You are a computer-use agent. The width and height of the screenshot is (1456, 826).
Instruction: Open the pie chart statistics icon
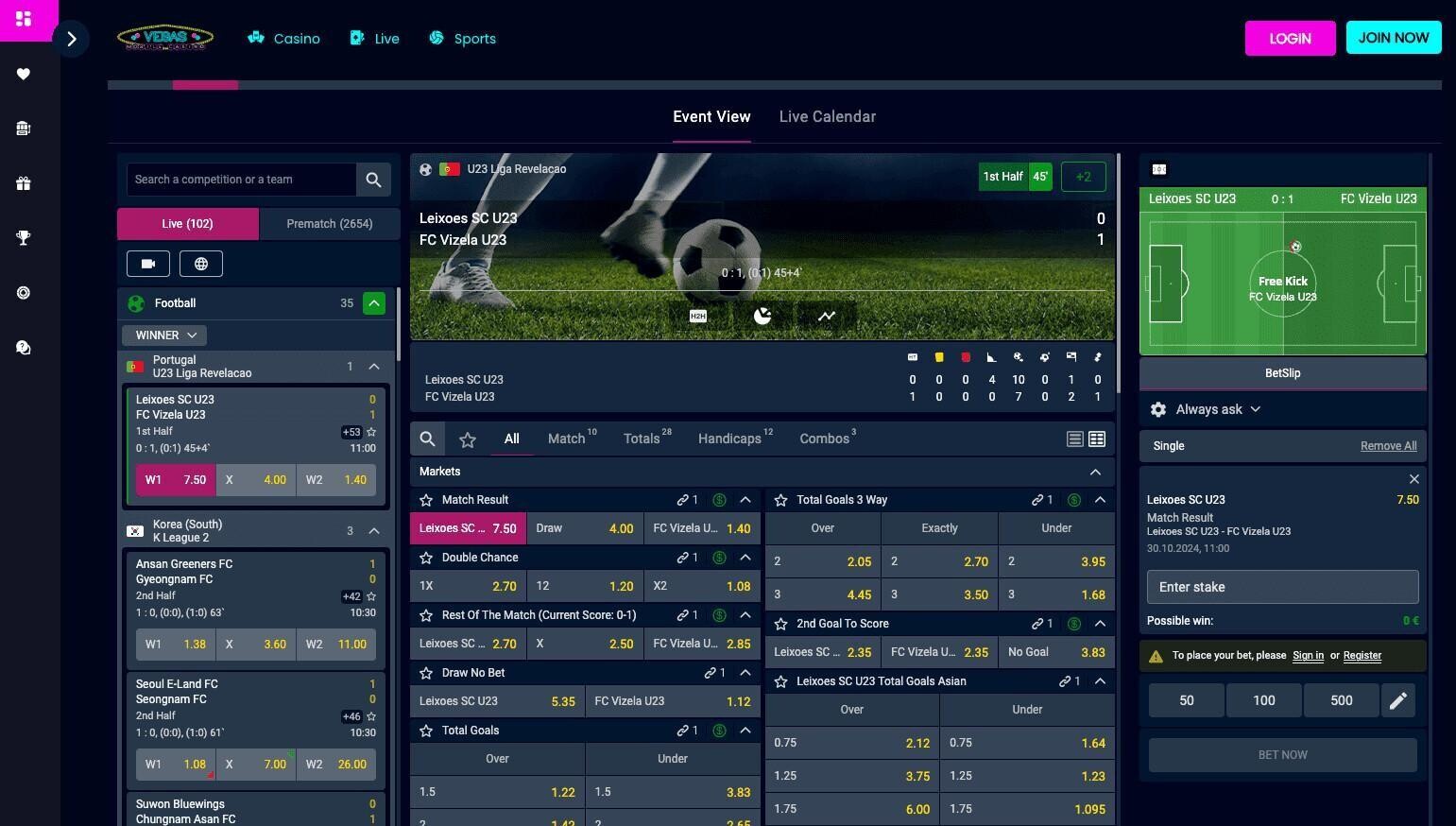pyautogui.click(x=762, y=316)
